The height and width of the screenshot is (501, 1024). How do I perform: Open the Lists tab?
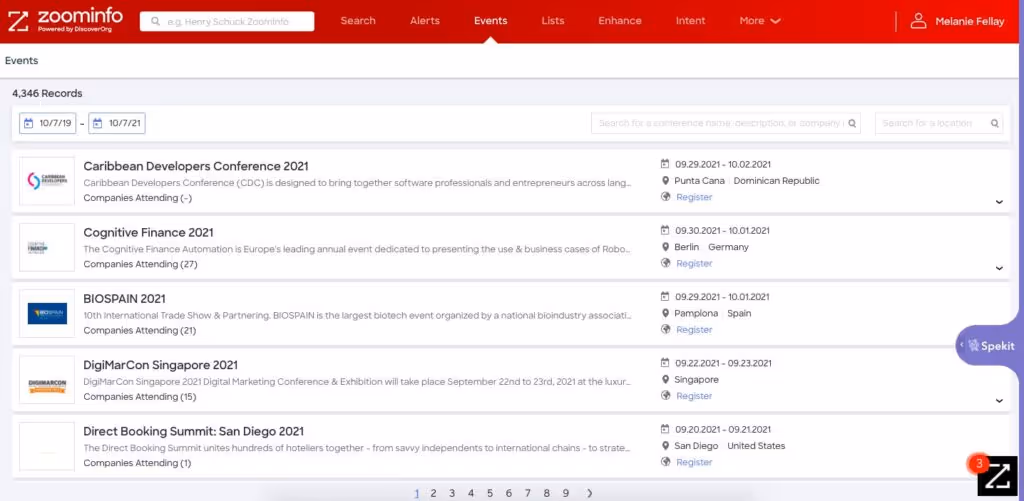point(552,21)
